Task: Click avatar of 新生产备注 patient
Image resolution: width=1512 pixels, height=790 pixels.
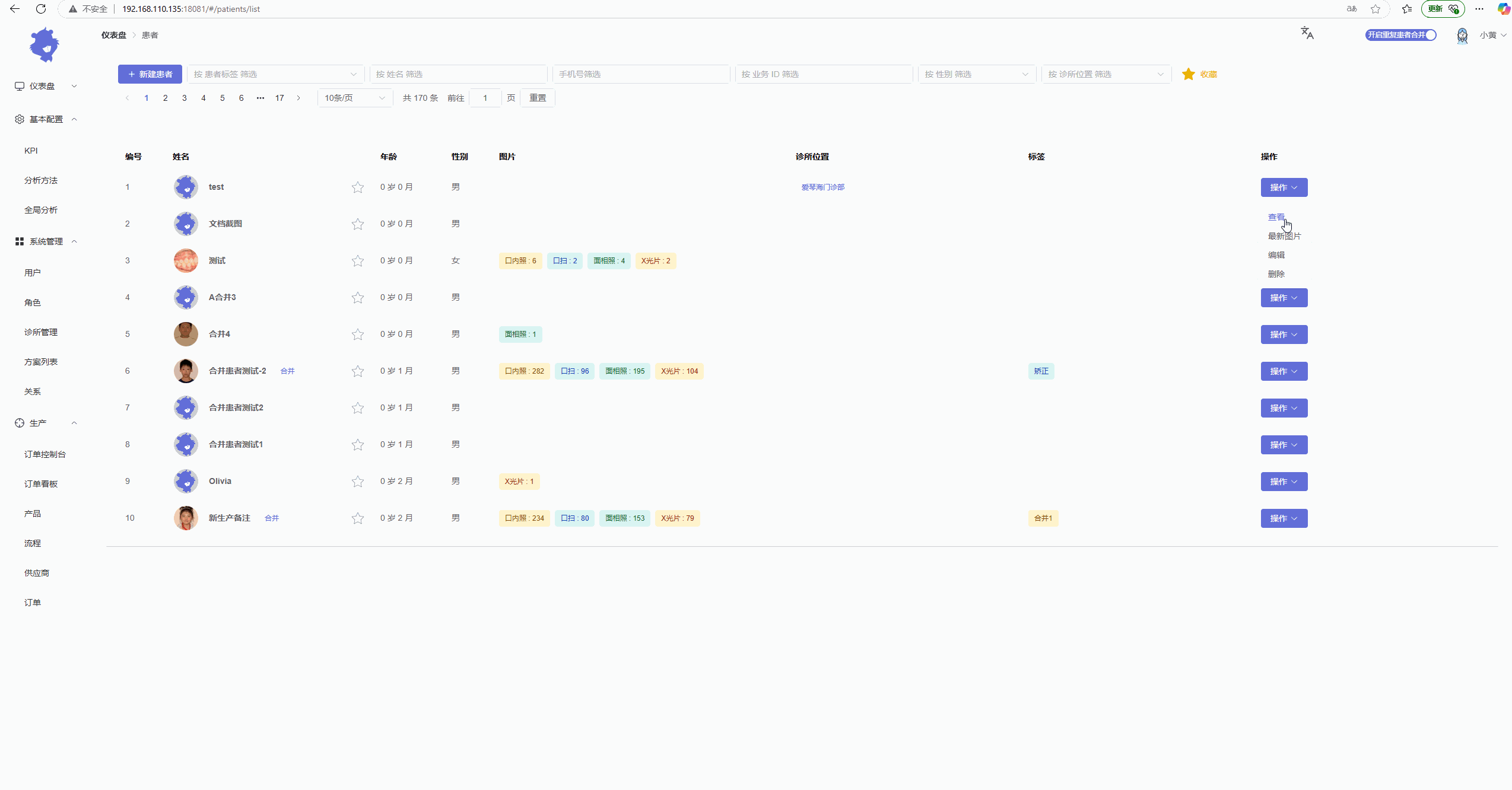Action: click(186, 518)
